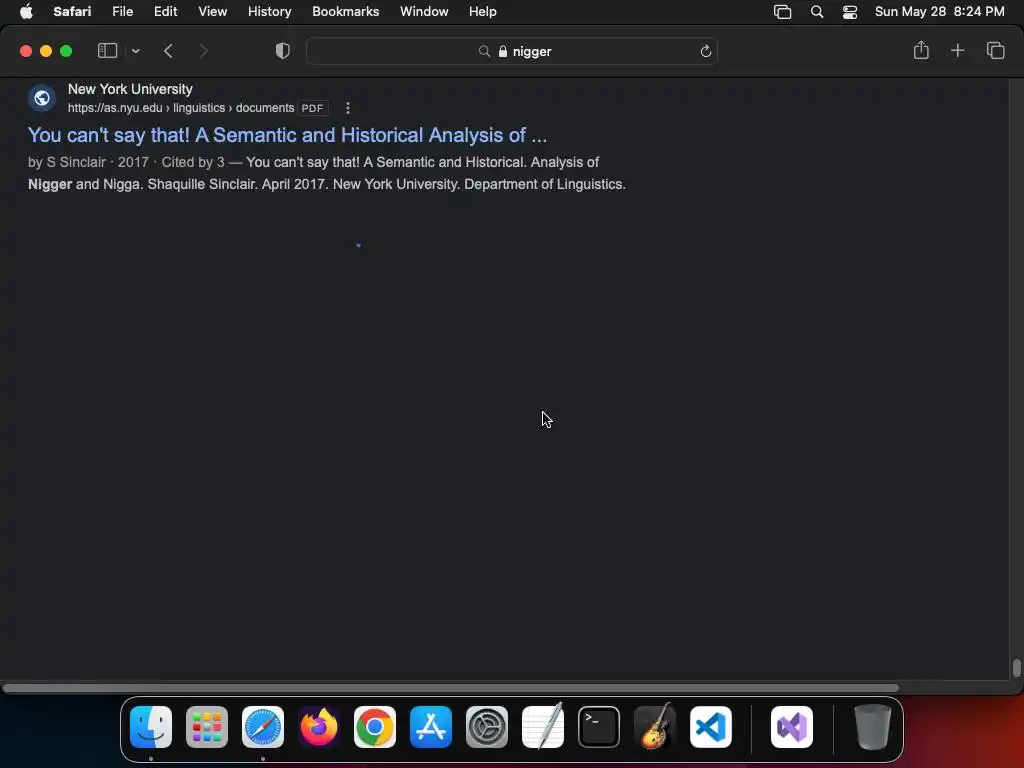1024x768 pixels.
Task: Add a new tab with plus button
Action: (957, 50)
